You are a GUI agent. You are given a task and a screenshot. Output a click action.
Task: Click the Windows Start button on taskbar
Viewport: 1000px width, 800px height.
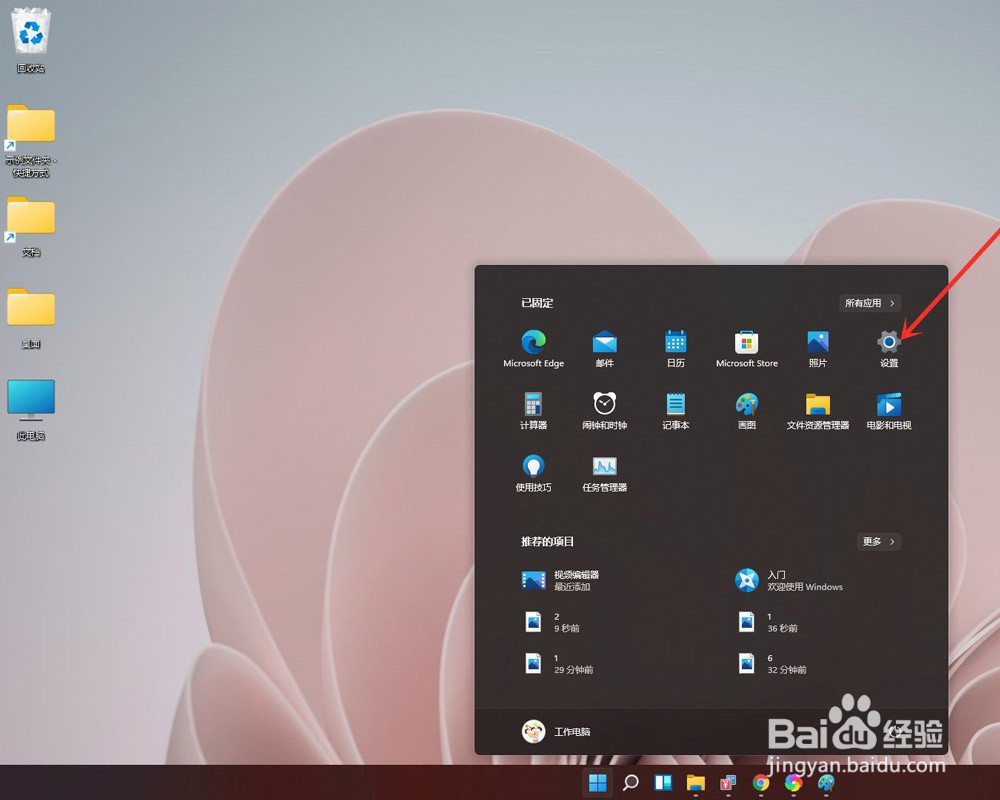598,782
